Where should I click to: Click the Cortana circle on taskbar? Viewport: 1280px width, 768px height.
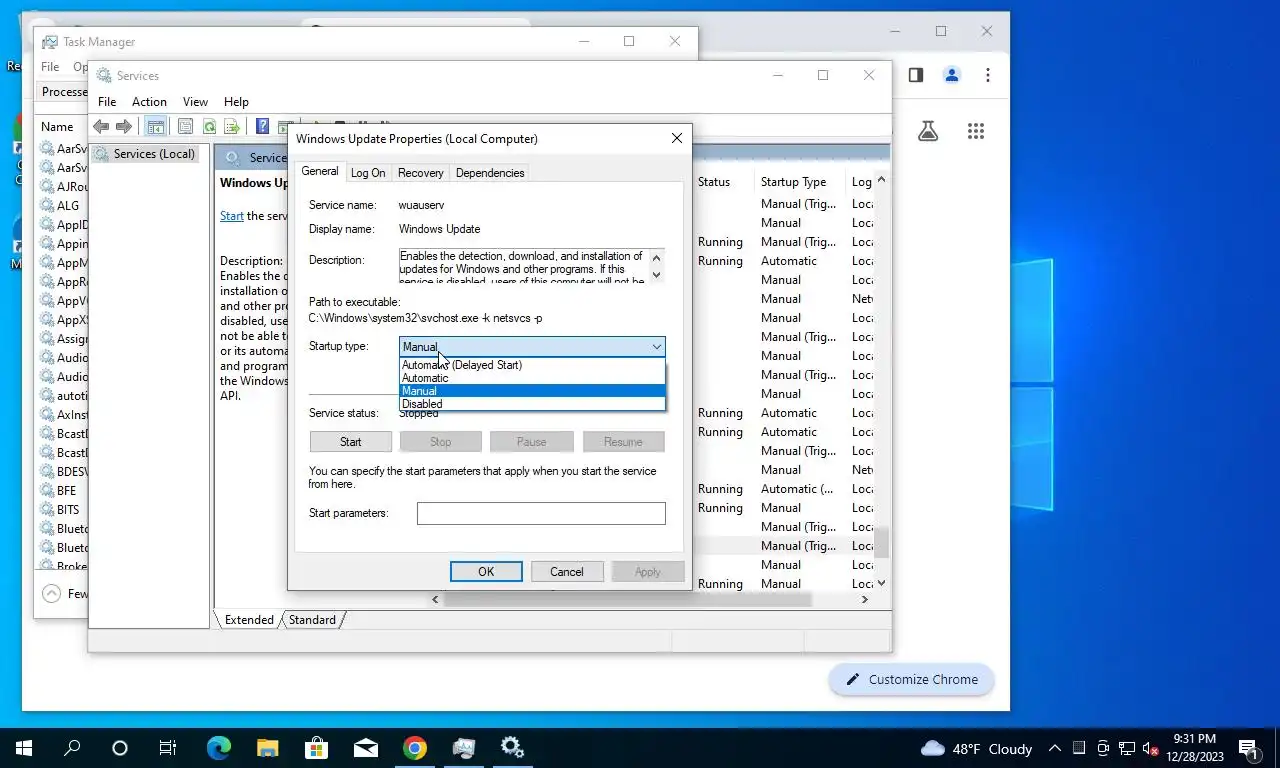click(x=120, y=748)
